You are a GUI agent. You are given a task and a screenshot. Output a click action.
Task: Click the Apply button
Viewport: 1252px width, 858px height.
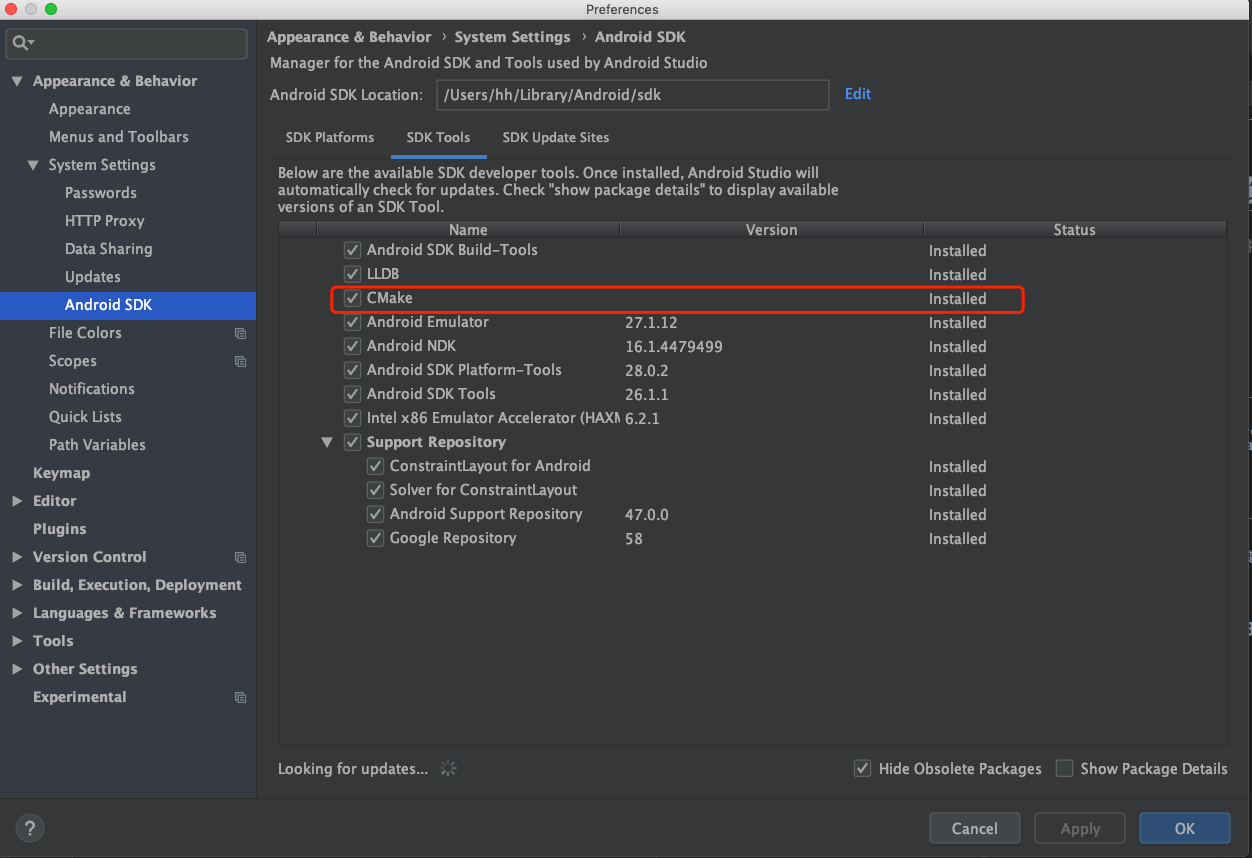pyautogui.click(x=1080, y=828)
